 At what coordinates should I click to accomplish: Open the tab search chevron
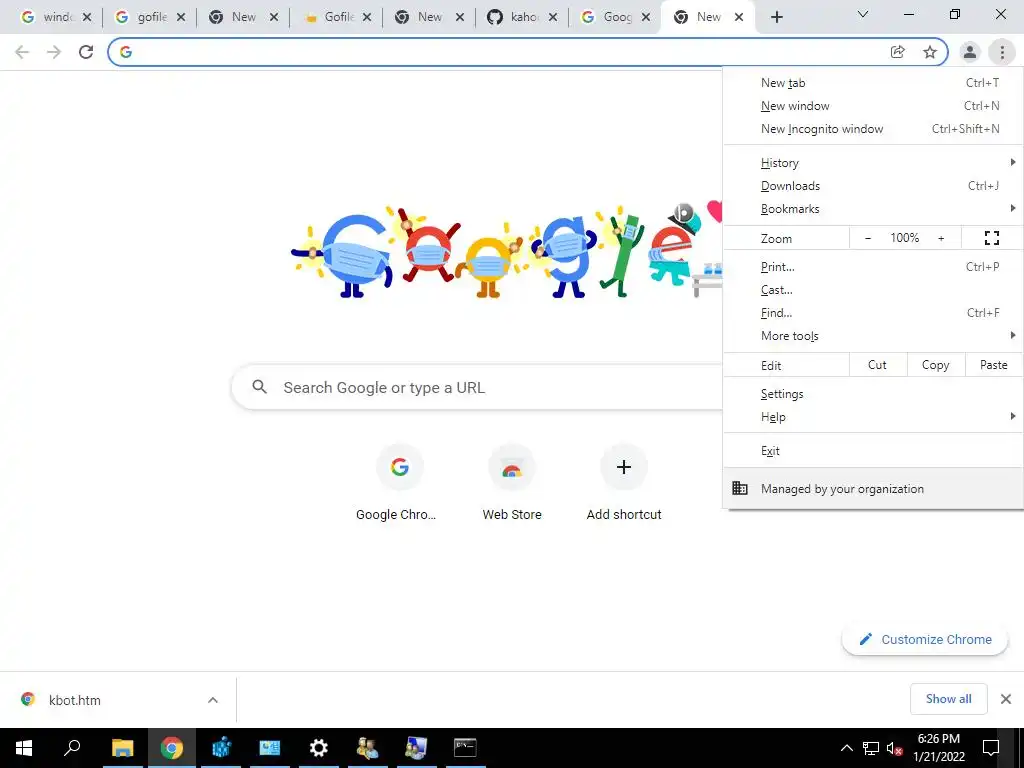[863, 14]
